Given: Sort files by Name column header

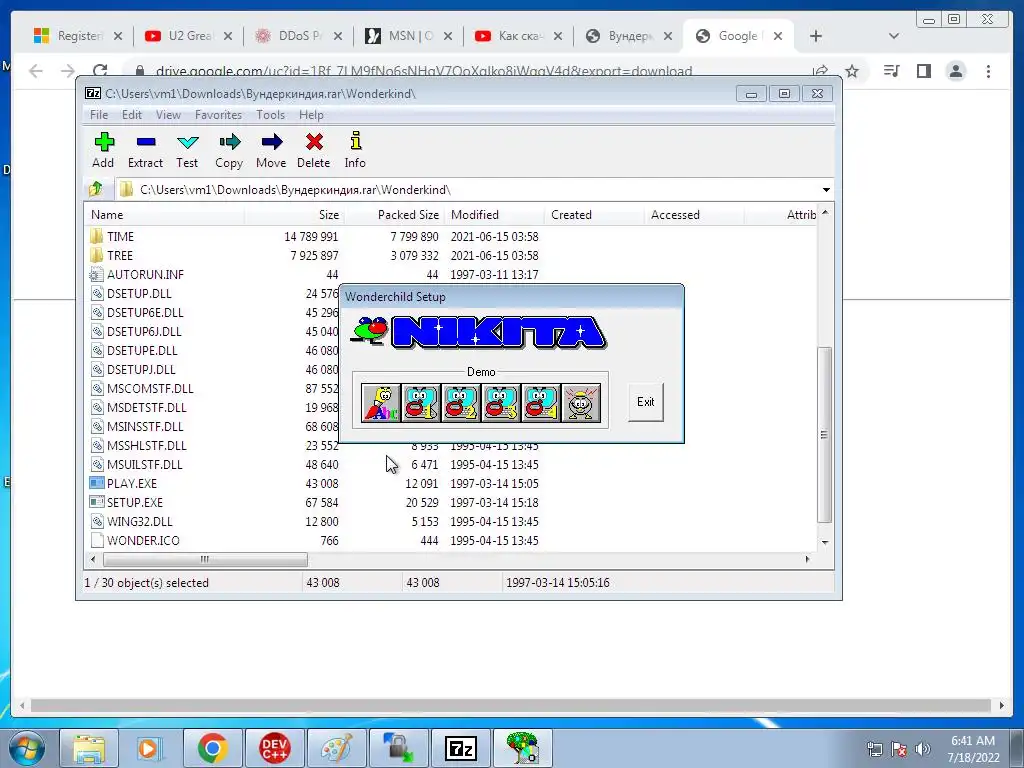Looking at the screenshot, I should tap(165, 215).
